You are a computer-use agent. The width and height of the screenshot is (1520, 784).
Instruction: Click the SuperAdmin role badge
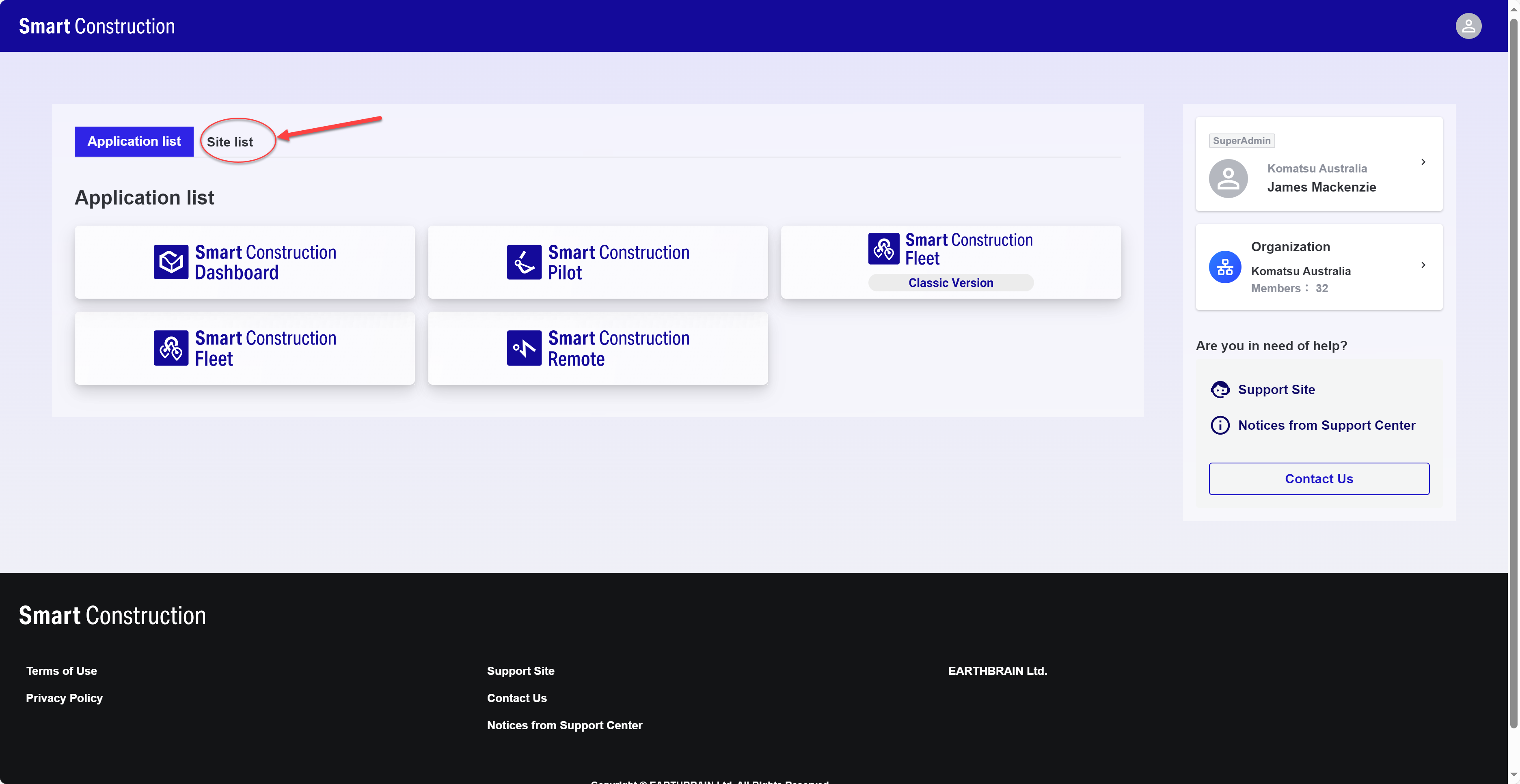point(1241,140)
